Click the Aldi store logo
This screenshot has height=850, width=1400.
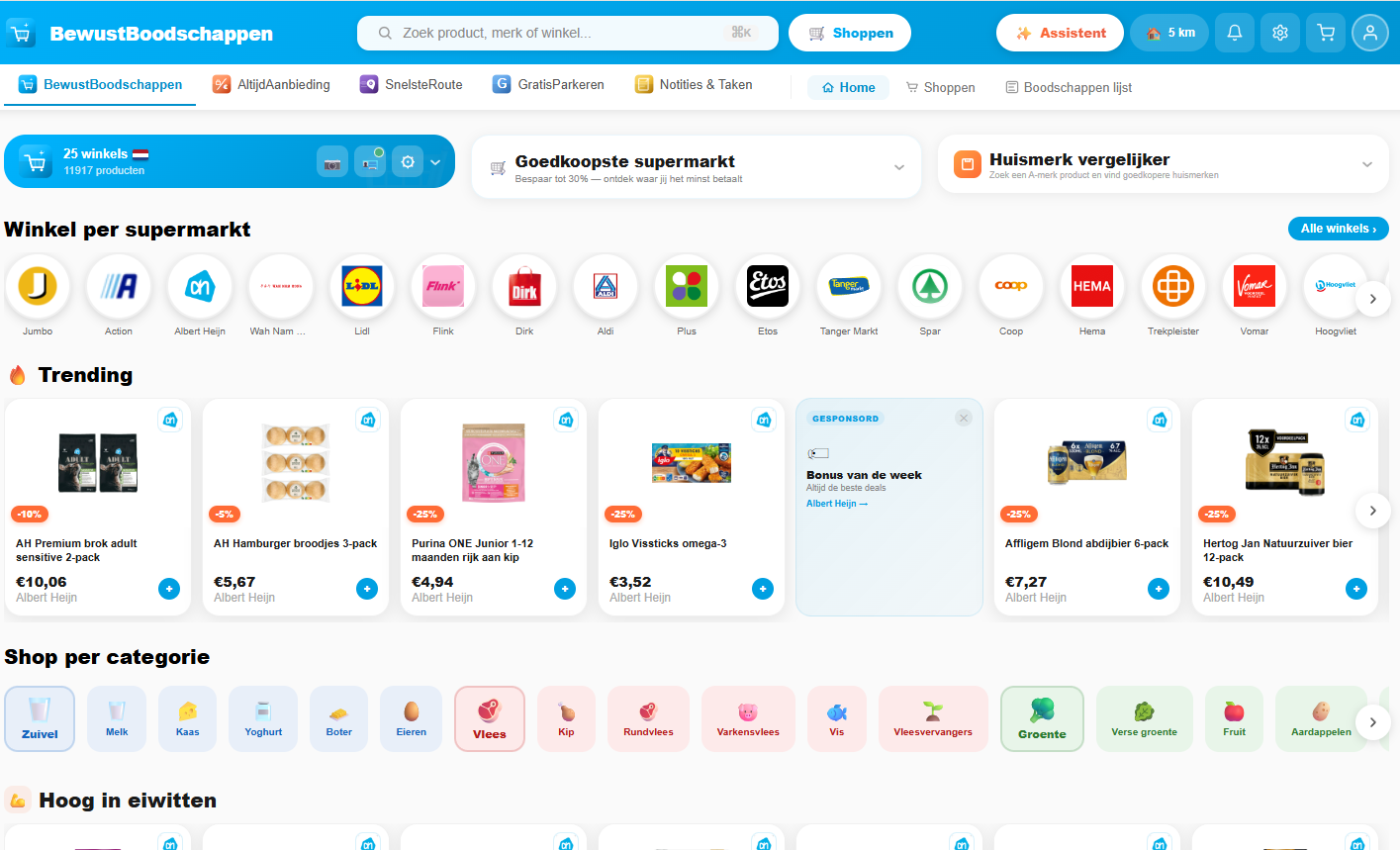point(606,288)
